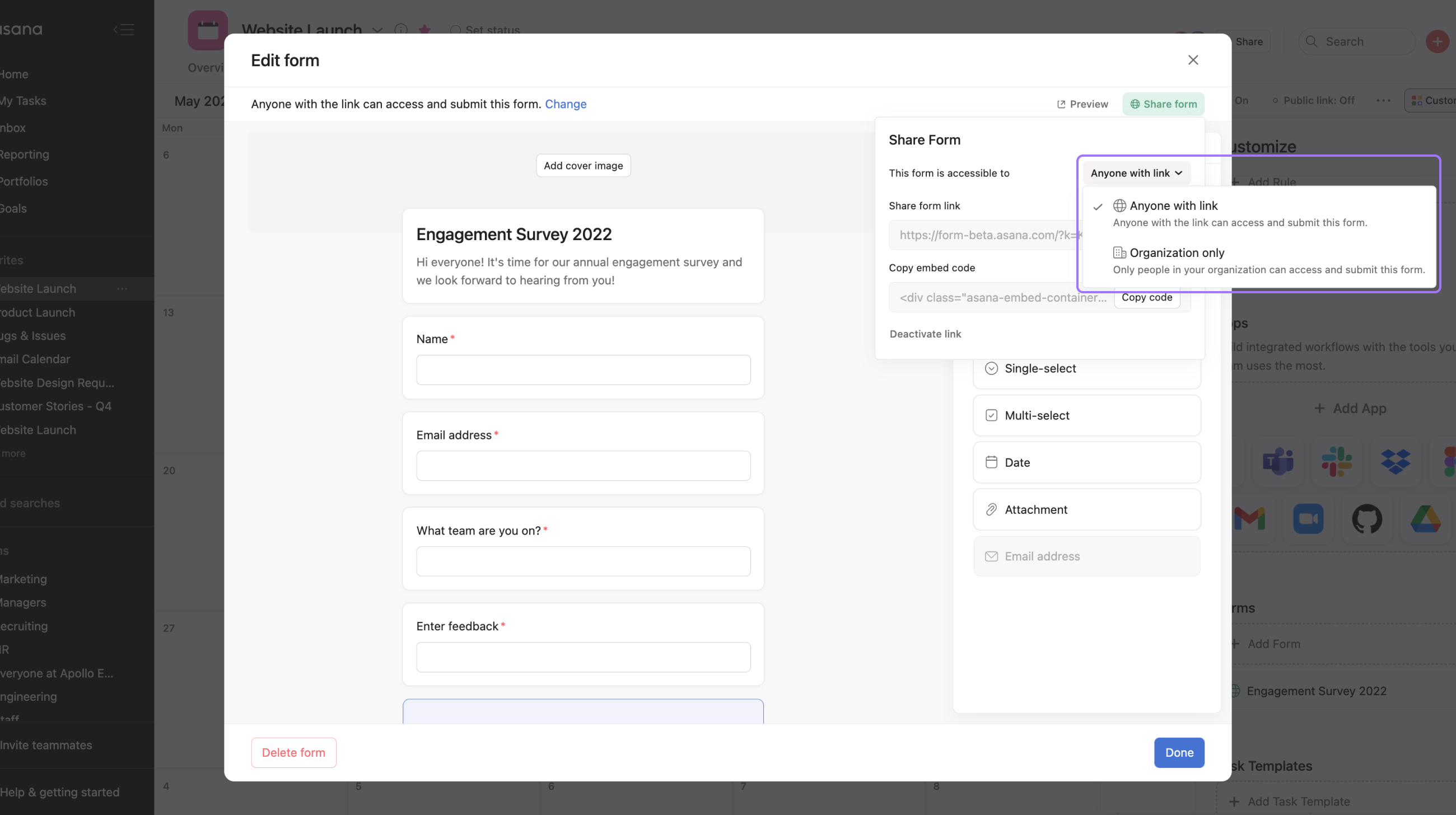Click the Share form button

coord(1163,104)
